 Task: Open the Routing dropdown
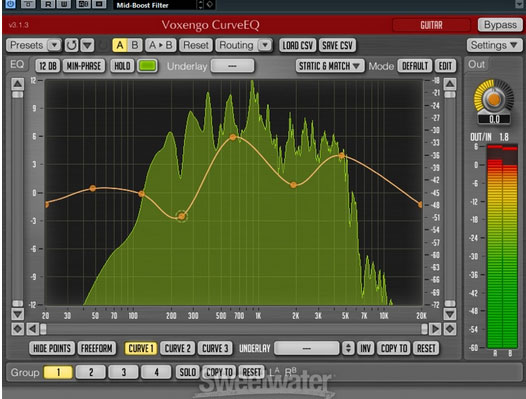pos(244,45)
